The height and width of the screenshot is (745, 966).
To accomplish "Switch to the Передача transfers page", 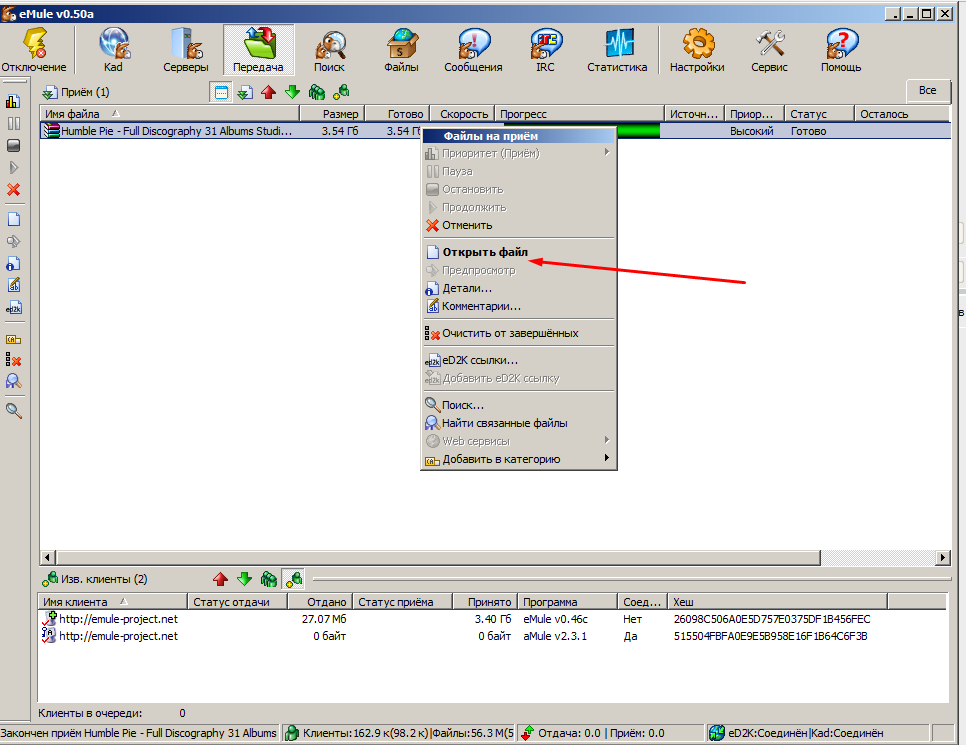I will tap(258, 51).
